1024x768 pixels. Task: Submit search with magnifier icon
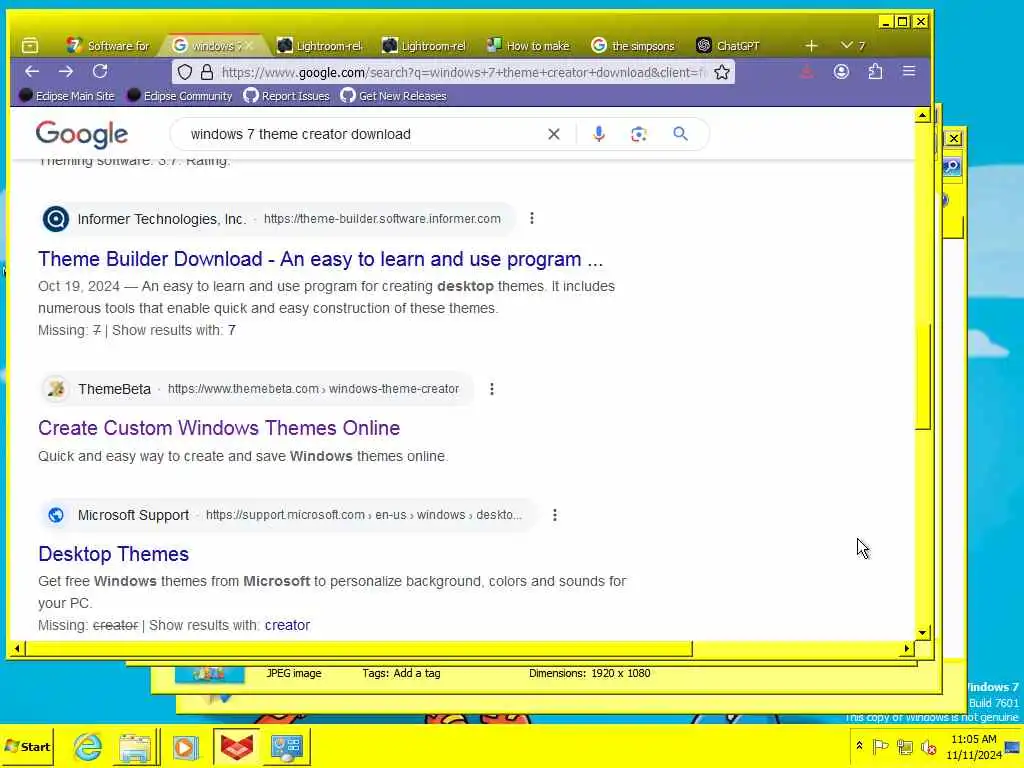(680, 134)
